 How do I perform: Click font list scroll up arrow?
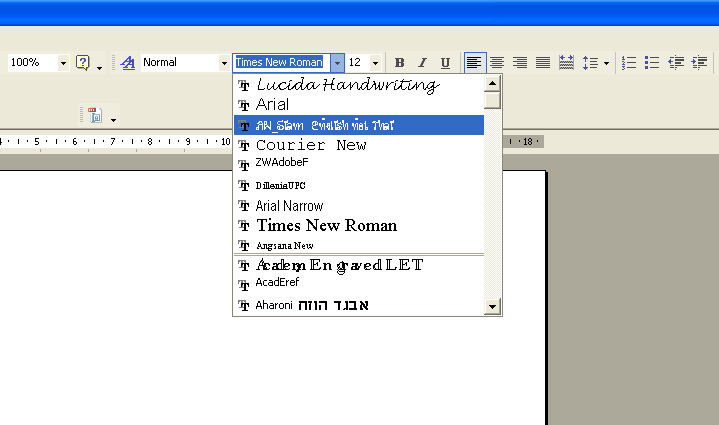(x=492, y=83)
